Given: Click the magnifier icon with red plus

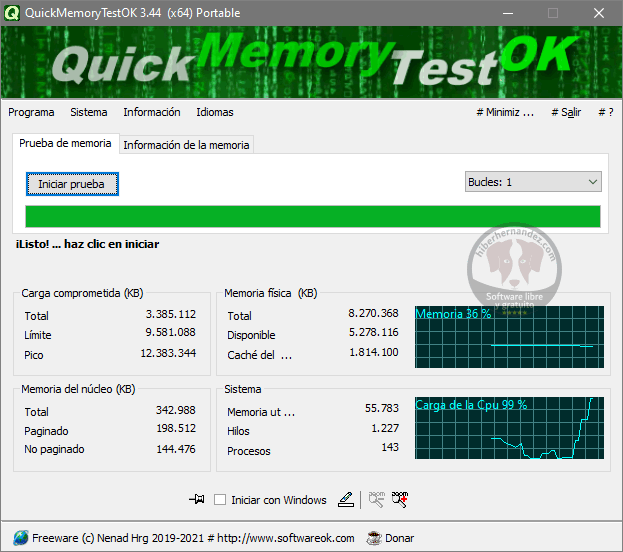Looking at the screenshot, I should pyautogui.click(x=400, y=500).
